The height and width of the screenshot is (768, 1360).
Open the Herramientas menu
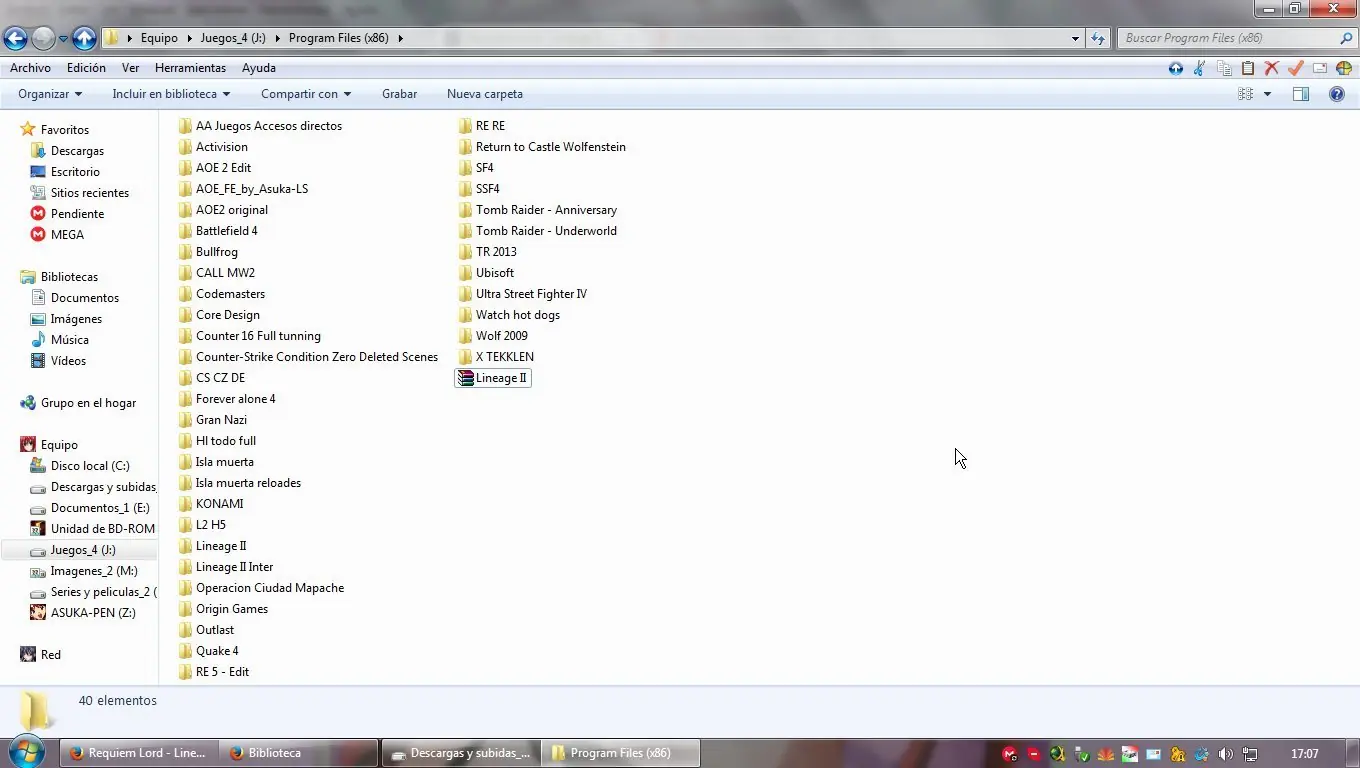[x=190, y=68]
